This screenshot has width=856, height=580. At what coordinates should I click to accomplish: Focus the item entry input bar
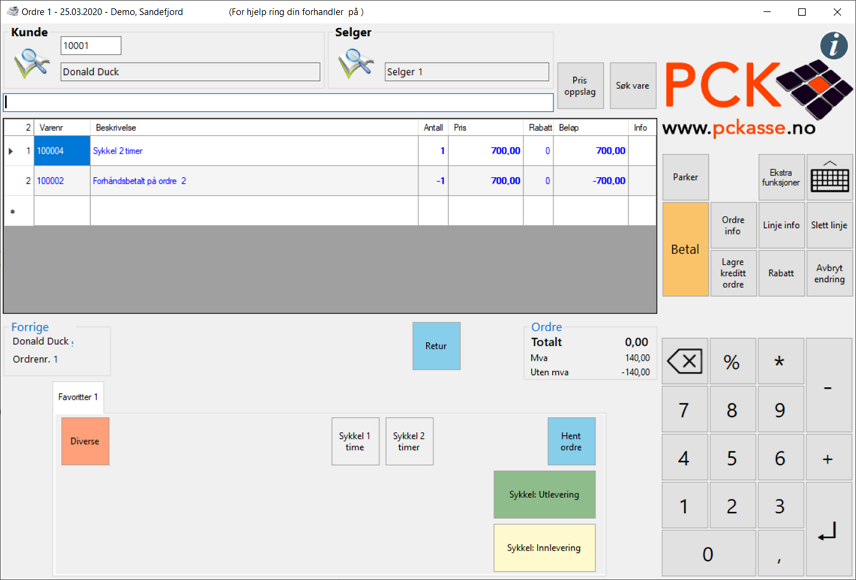point(278,102)
